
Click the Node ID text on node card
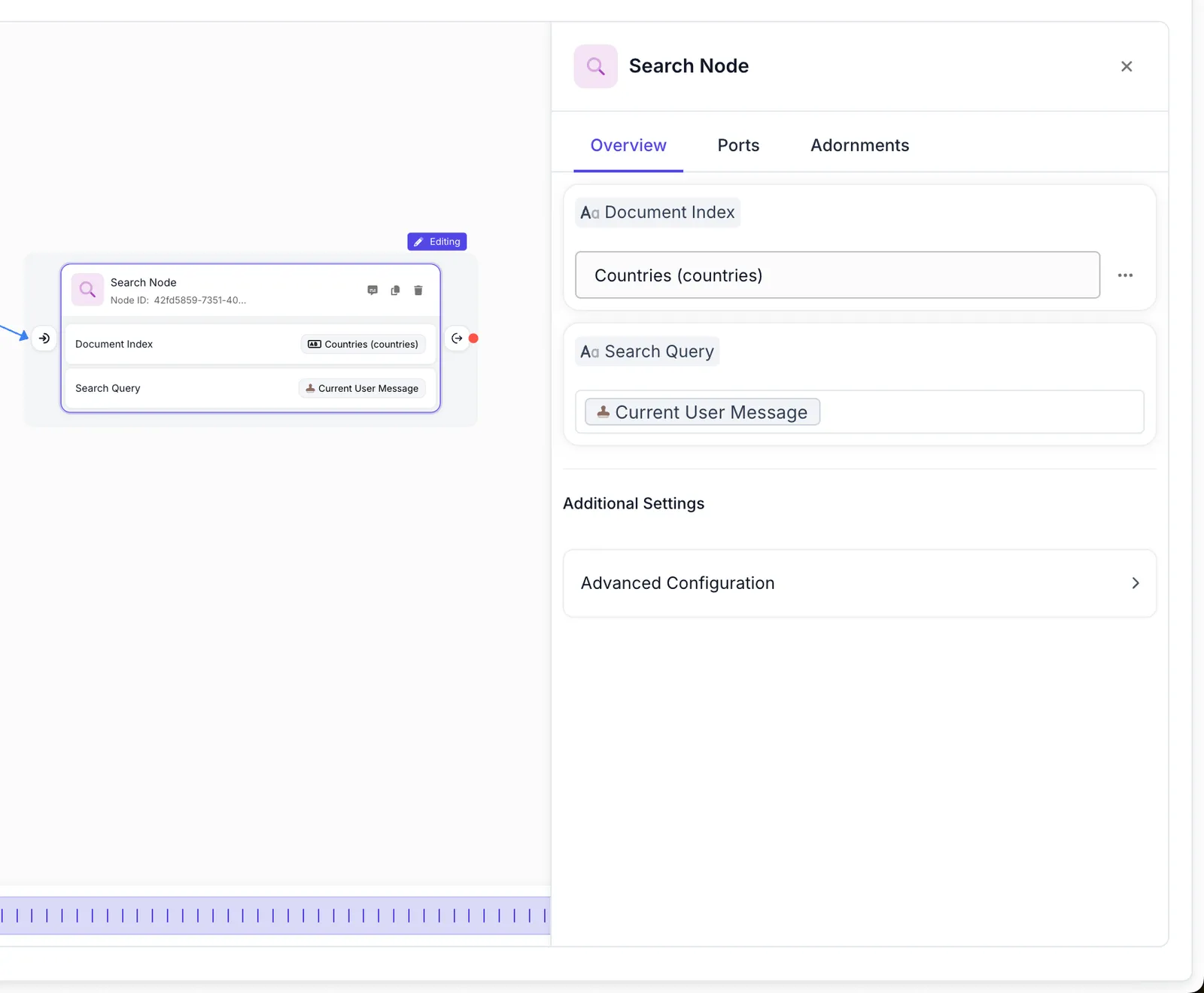[x=178, y=300]
